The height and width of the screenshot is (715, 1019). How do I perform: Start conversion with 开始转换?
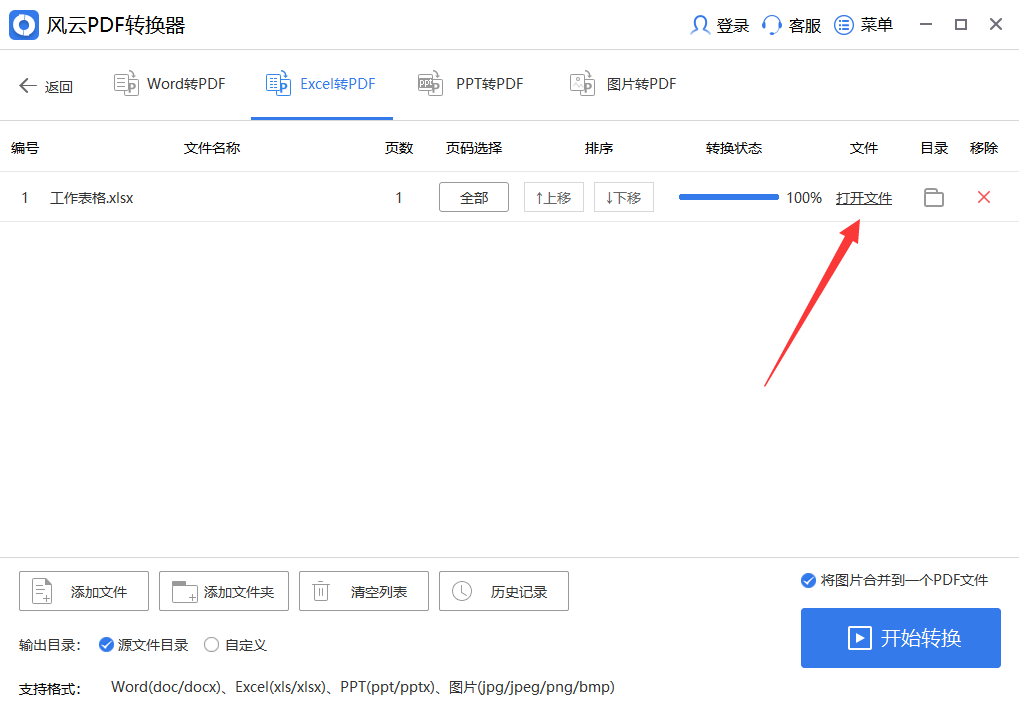[901, 638]
